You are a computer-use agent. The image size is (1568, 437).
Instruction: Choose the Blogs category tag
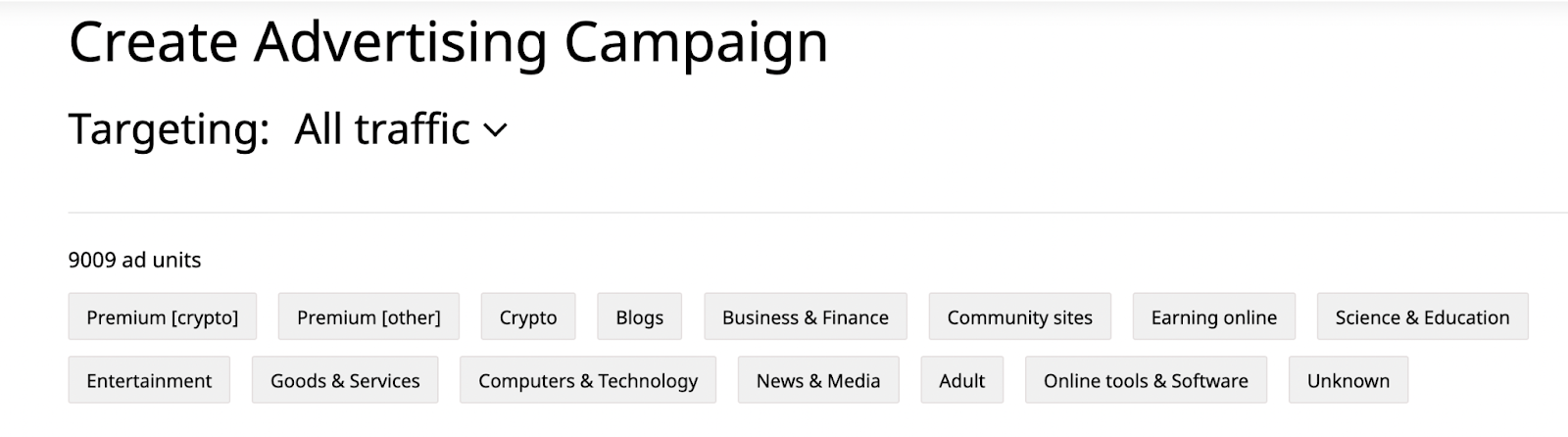[x=640, y=317]
